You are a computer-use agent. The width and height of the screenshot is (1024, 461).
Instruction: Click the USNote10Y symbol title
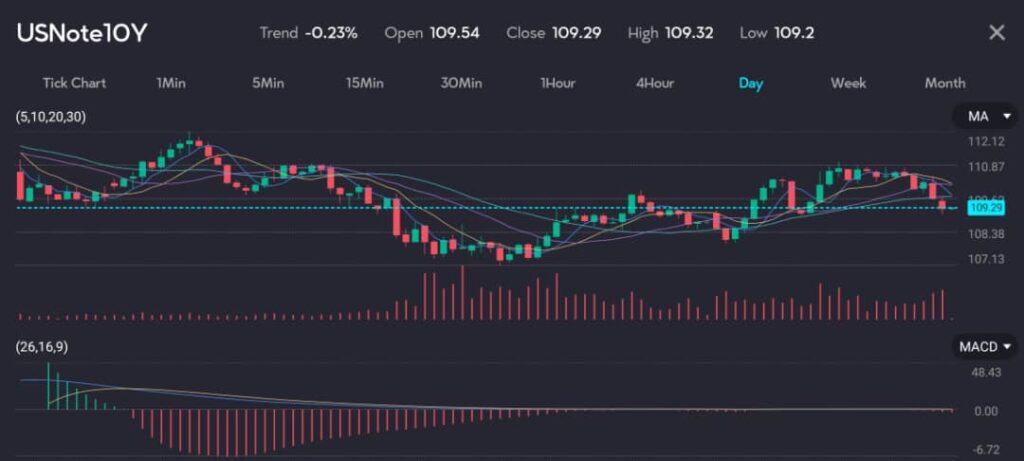click(82, 33)
